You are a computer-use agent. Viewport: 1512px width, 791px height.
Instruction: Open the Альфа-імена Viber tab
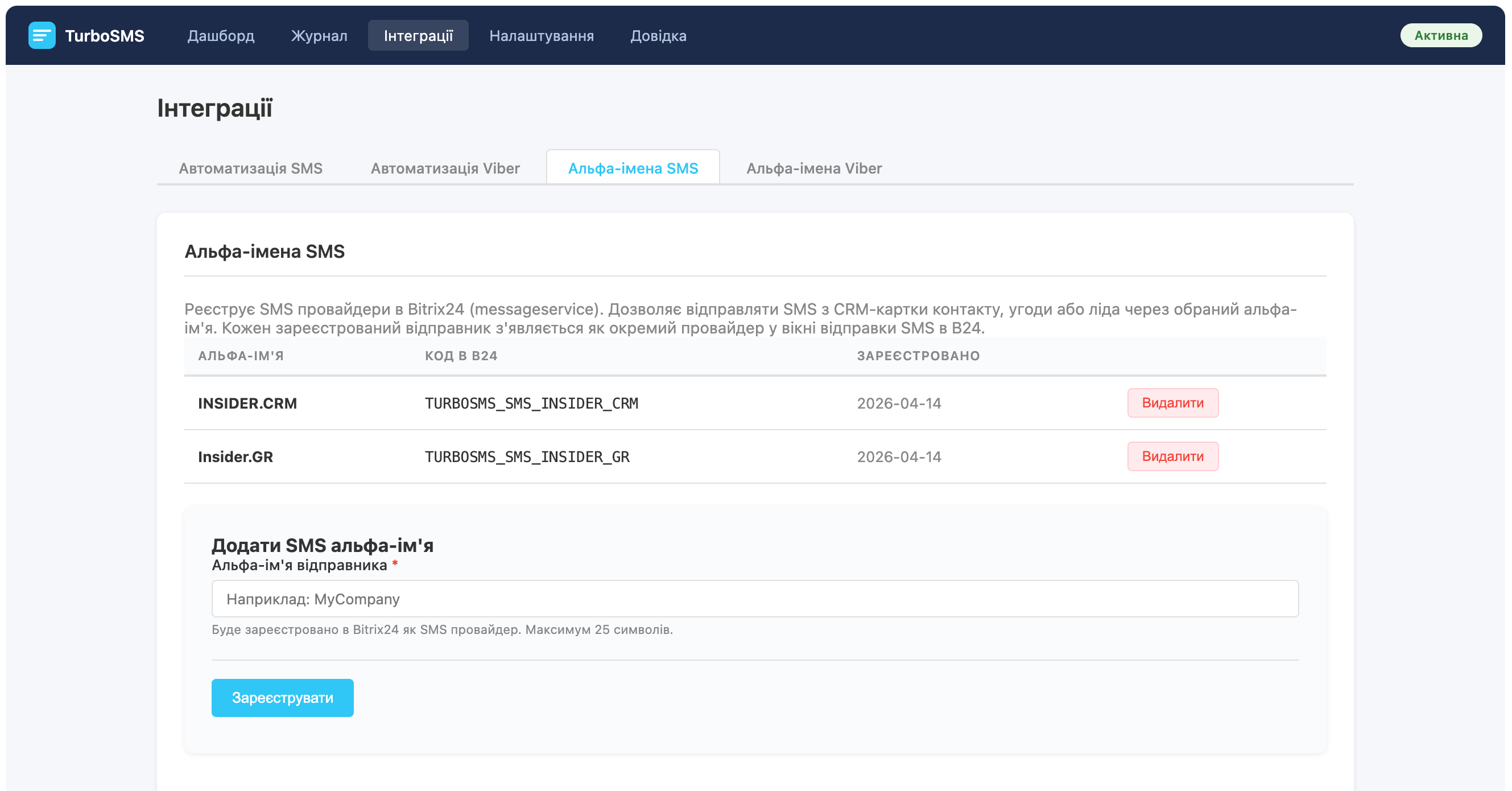coord(813,168)
